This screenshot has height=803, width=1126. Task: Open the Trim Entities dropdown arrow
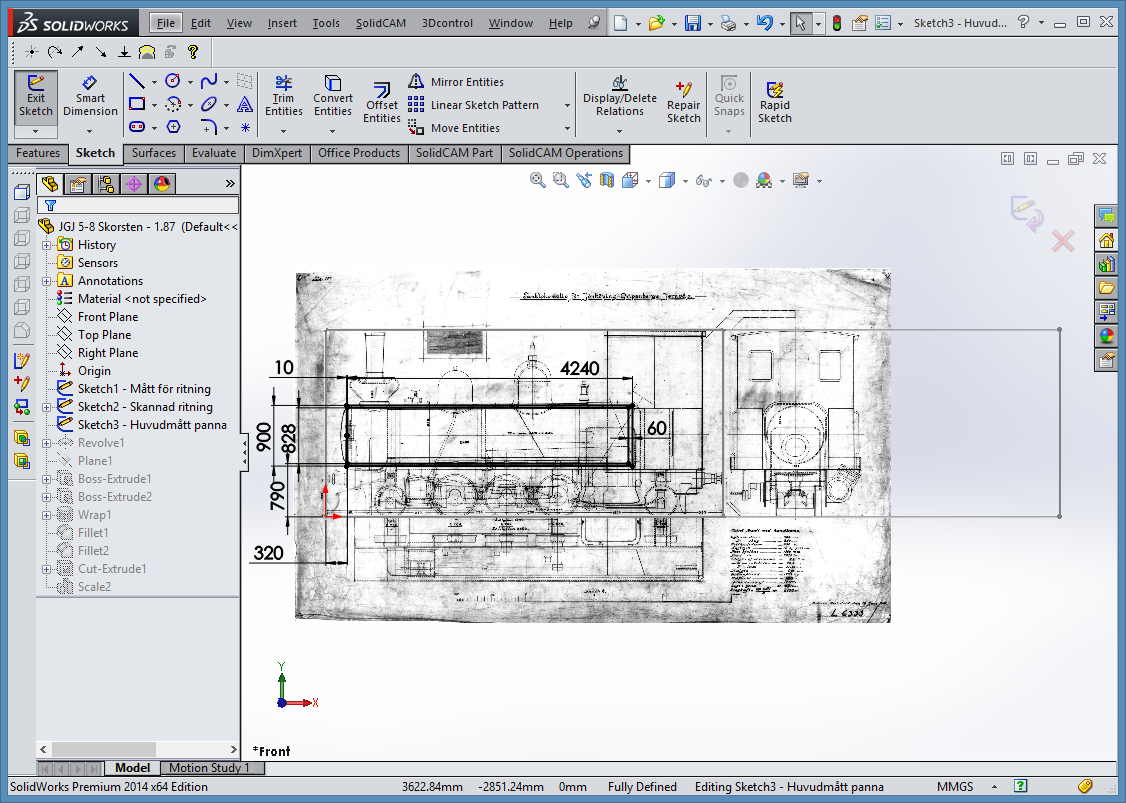284,131
